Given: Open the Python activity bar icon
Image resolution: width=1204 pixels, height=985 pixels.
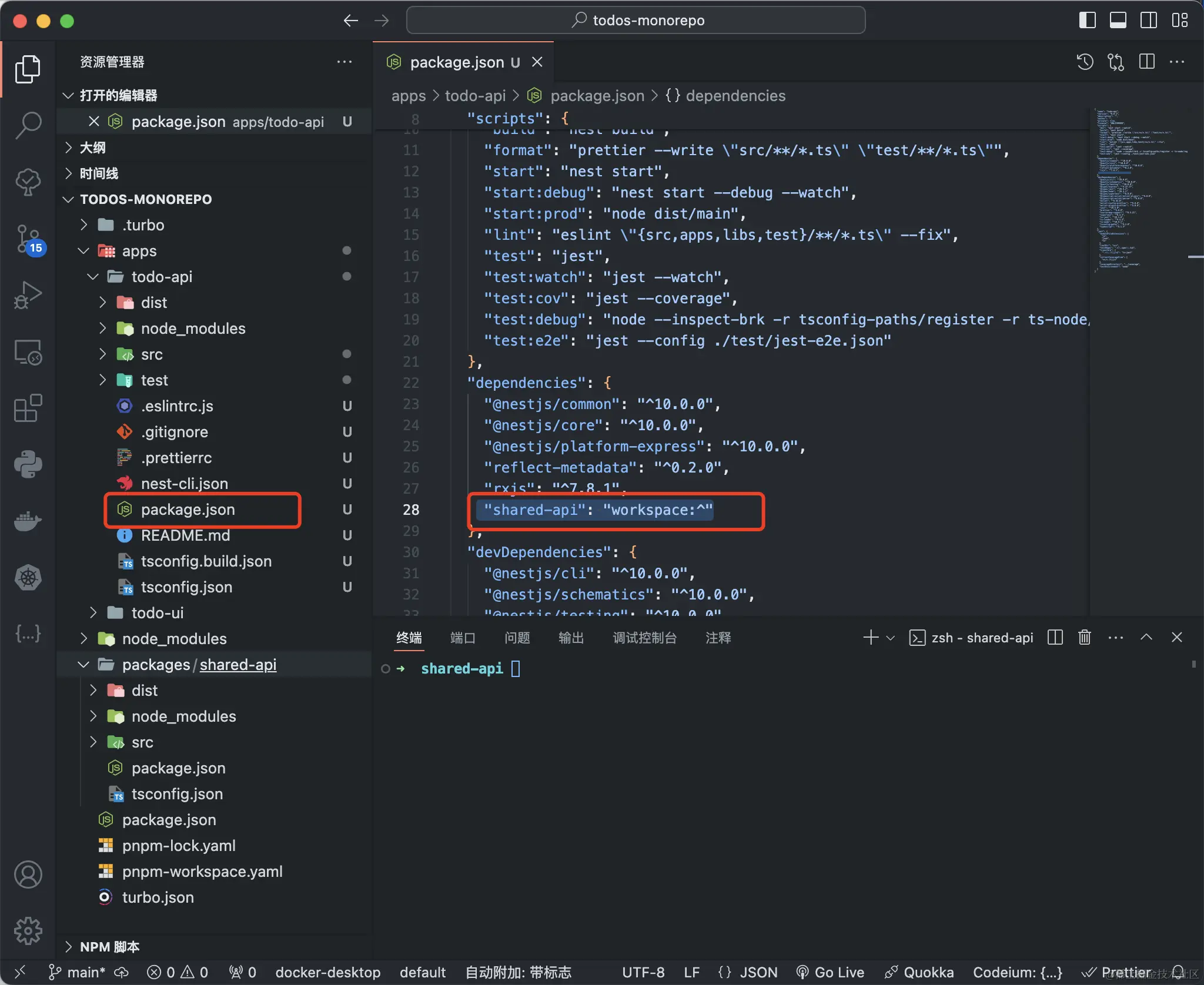Looking at the screenshot, I should [x=28, y=465].
